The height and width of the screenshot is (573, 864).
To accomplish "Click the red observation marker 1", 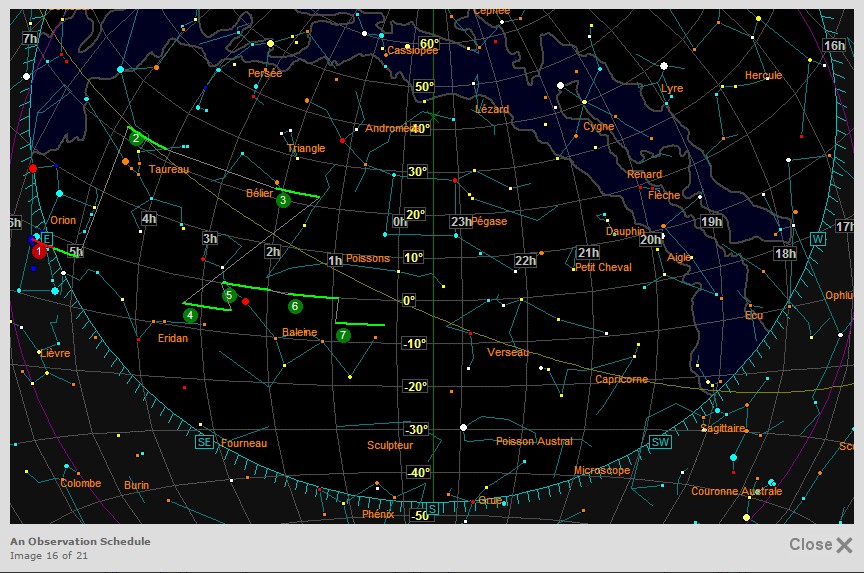I will (x=39, y=251).
